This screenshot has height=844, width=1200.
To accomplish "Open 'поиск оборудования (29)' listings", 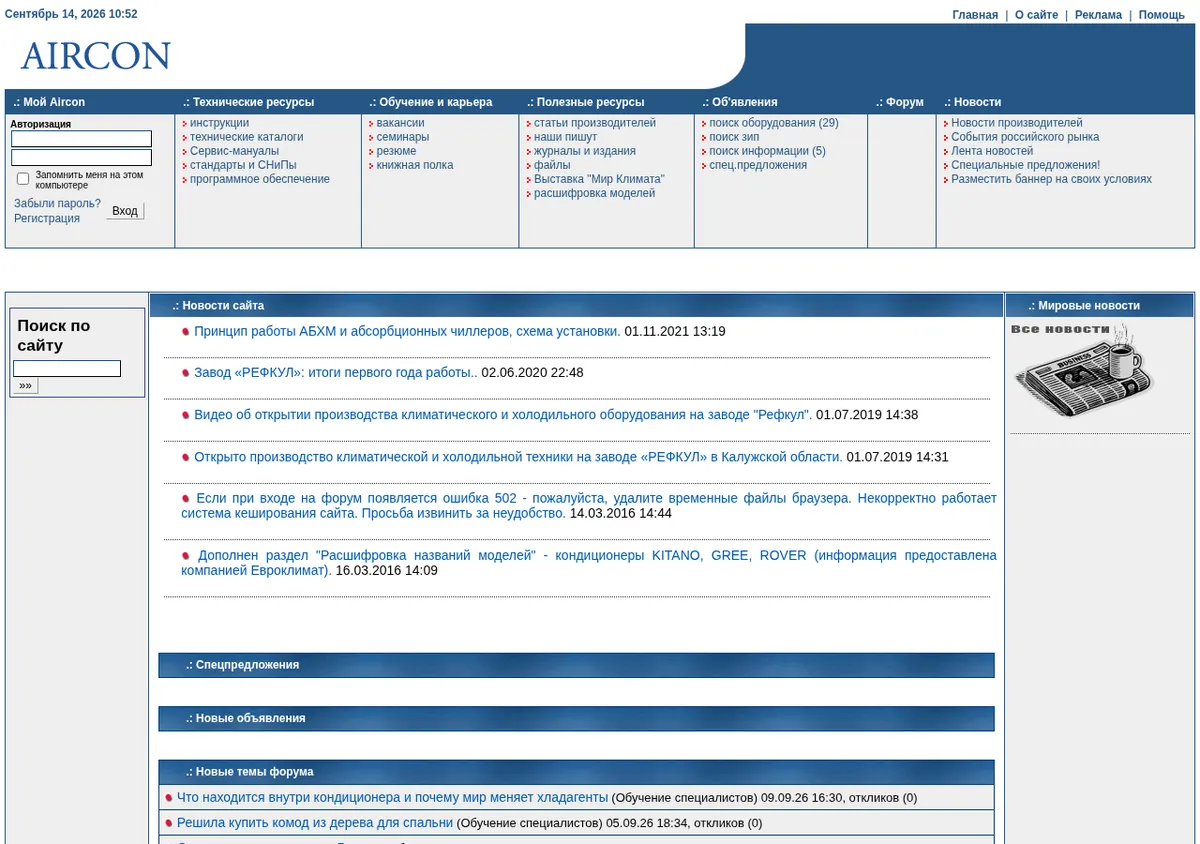I will 774,124.
